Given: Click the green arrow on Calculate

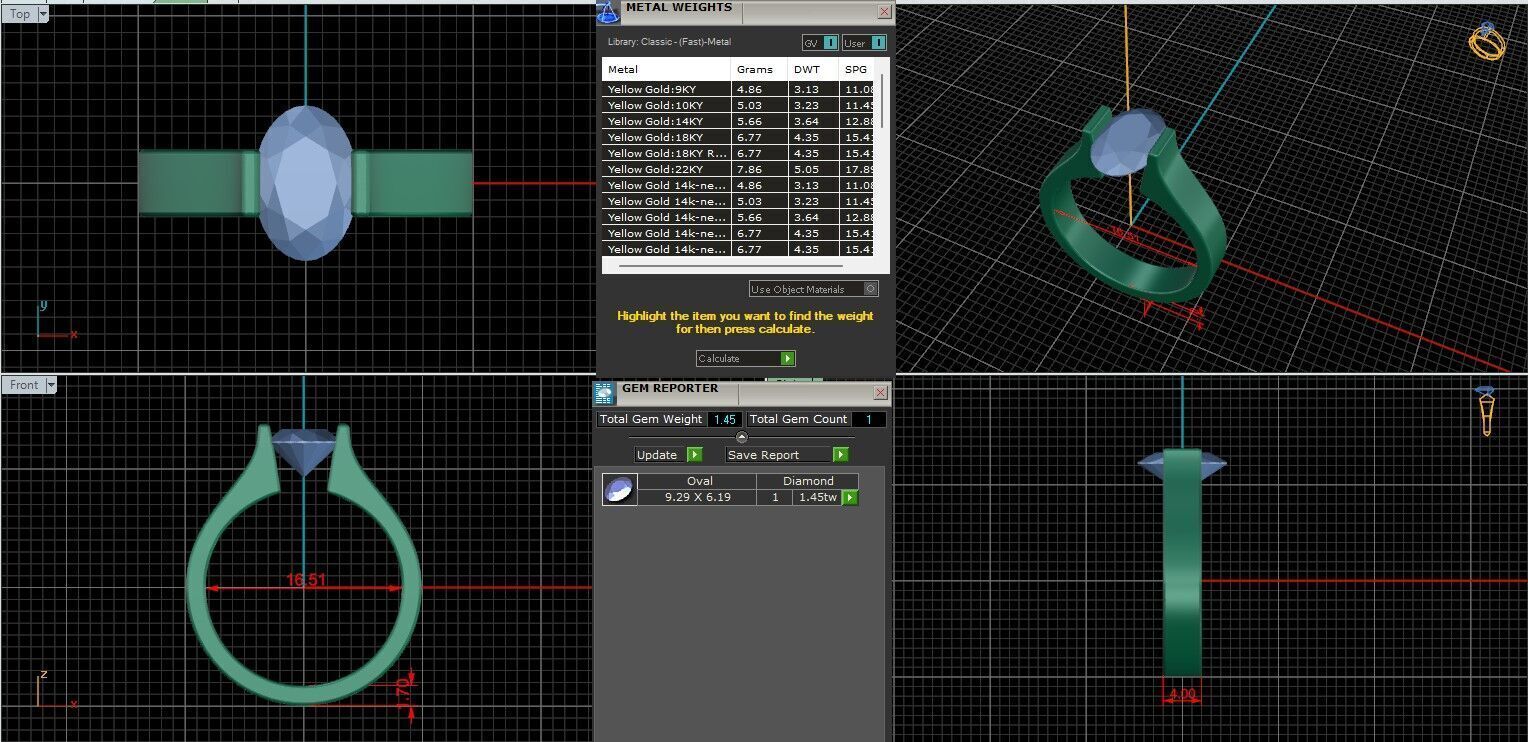Looking at the screenshot, I should [x=788, y=358].
